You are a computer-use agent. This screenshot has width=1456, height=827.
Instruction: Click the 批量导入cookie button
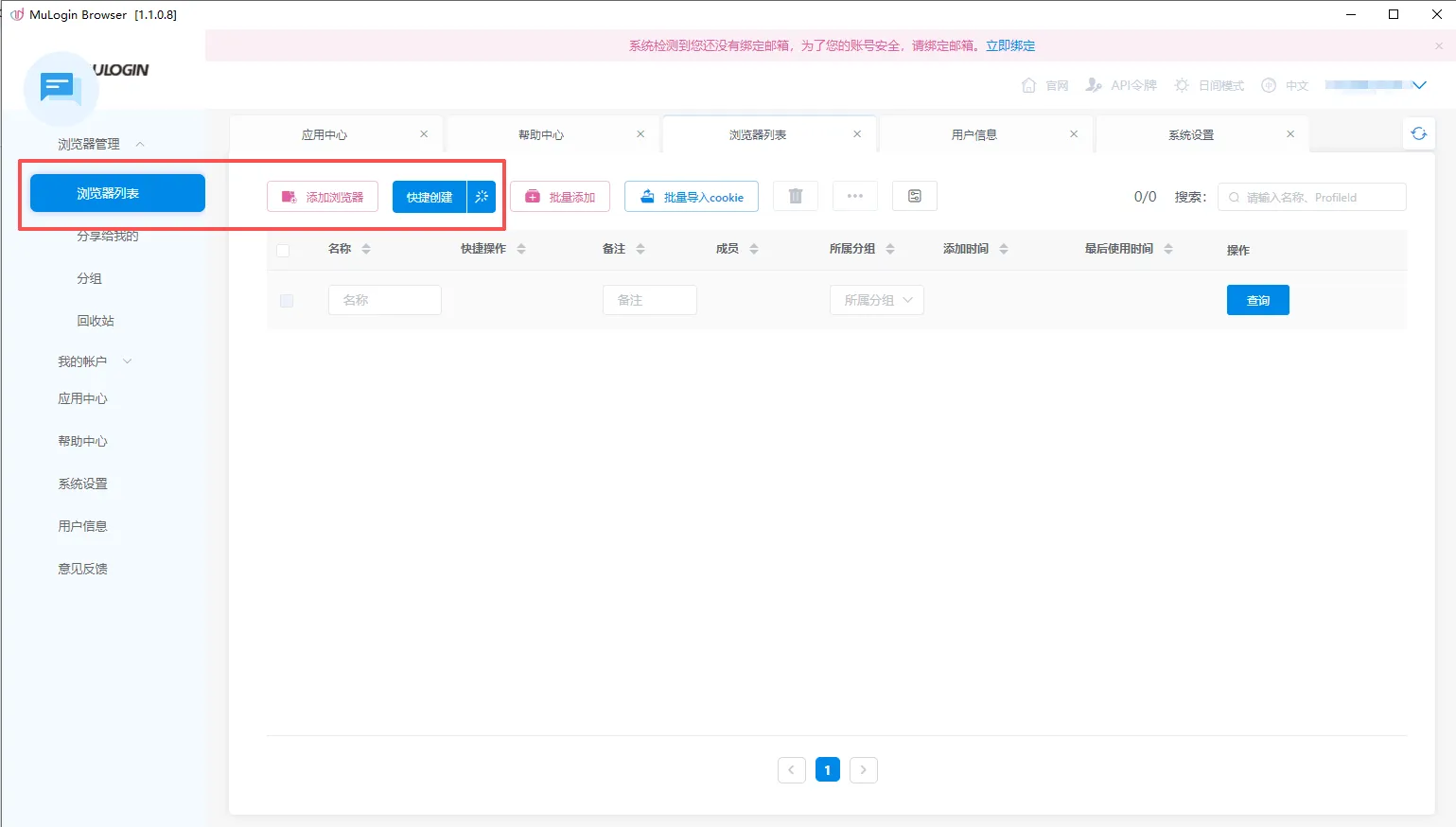pos(692,197)
